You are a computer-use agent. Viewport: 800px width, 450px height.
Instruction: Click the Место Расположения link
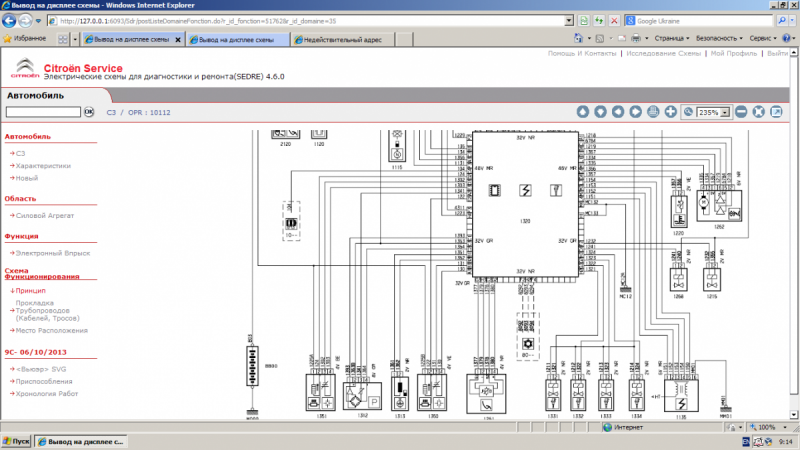(52, 330)
